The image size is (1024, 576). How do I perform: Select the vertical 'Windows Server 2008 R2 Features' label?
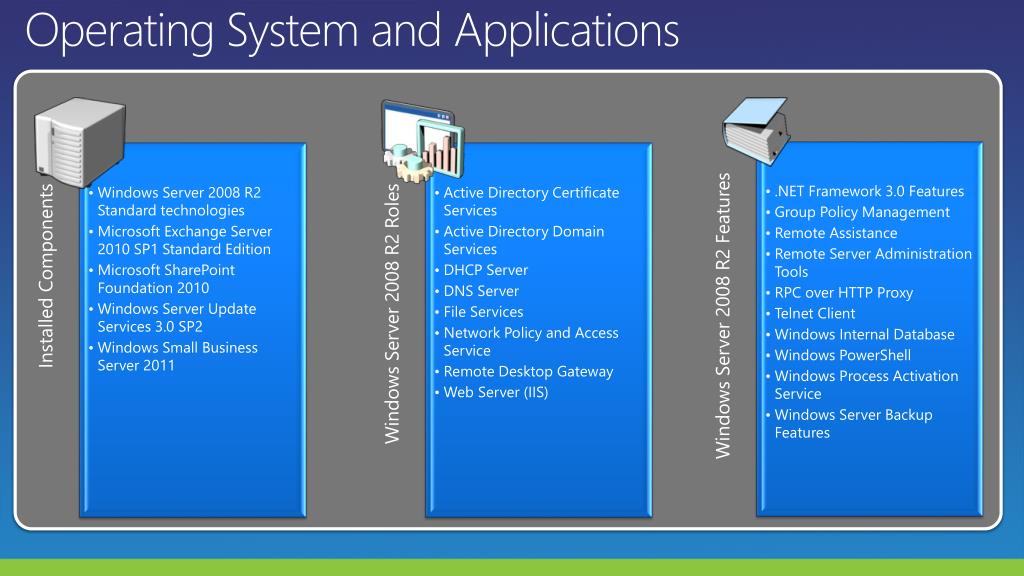click(x=722, y=315)
